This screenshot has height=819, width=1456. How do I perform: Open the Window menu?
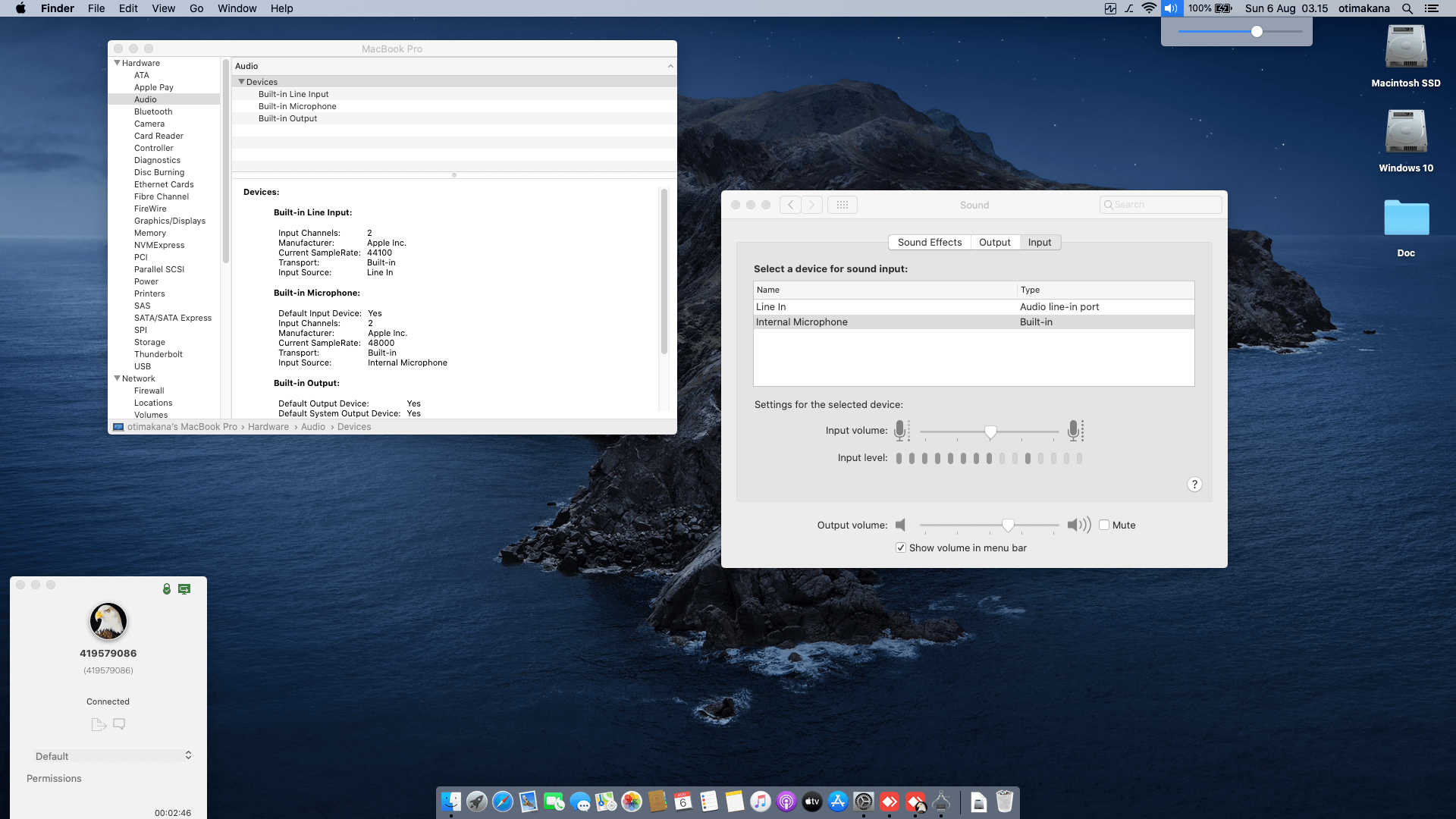click(x=237, y=8)
